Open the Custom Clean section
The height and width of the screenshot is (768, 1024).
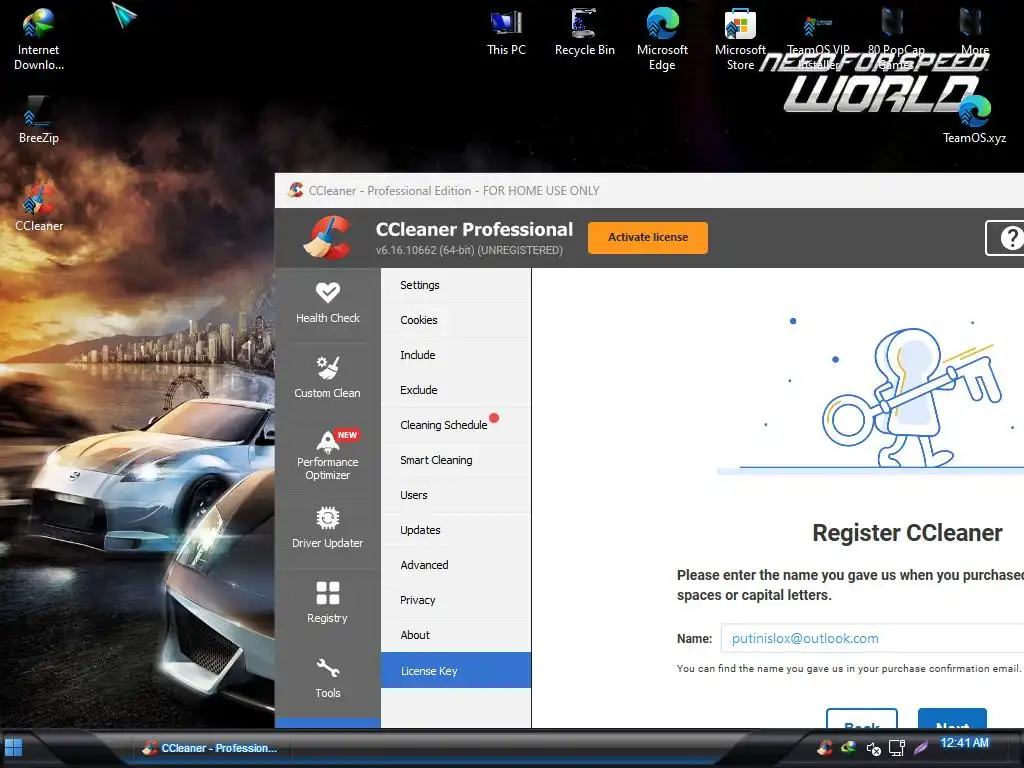point(327,379)
